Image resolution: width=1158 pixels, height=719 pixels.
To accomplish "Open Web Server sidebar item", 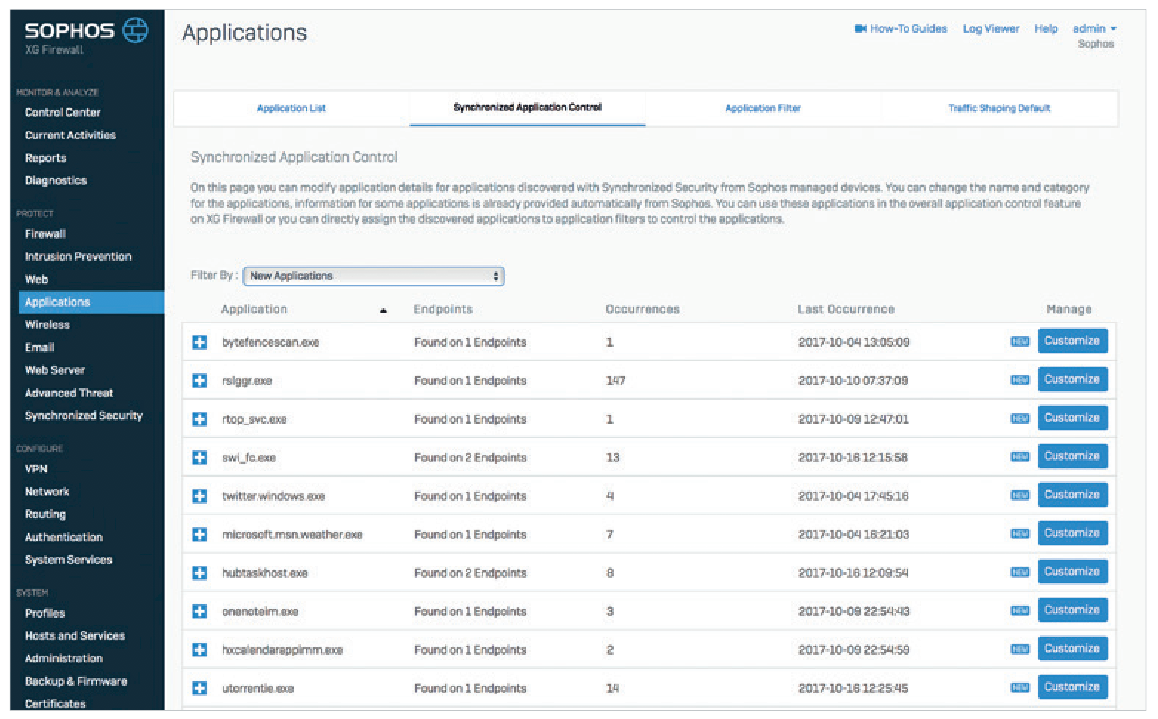I will pyautogui.click(x=55, y=370).
